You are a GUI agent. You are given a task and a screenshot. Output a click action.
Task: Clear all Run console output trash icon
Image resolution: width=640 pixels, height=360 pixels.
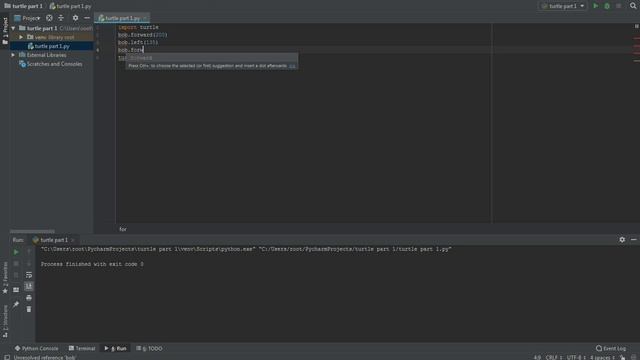click(x=29, y=309)
